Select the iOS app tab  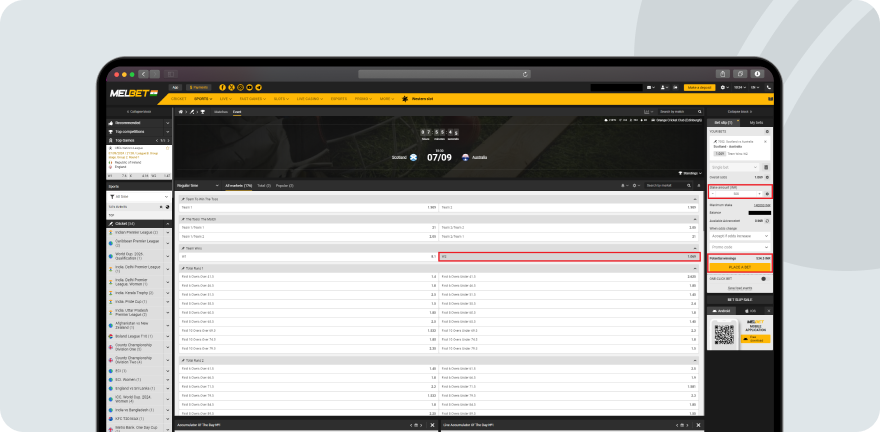tap(750, 310)
